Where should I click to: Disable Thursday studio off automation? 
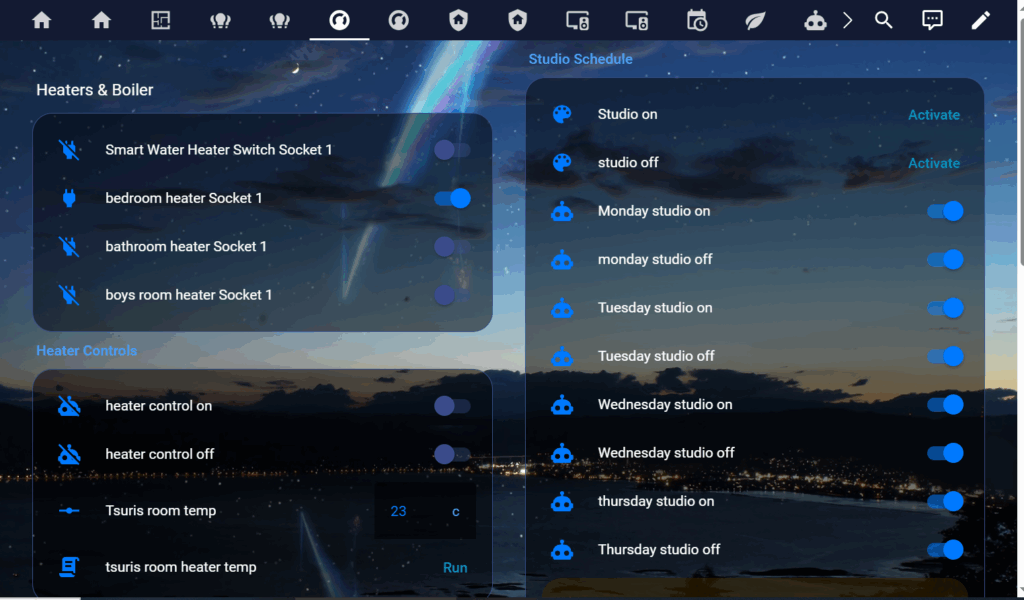coord(945,549)
